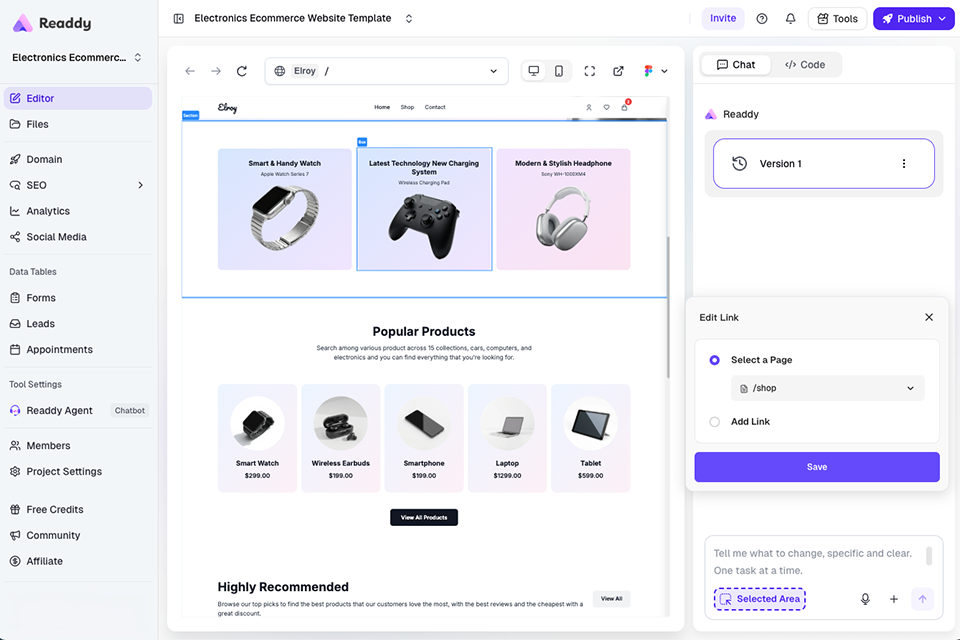Open Version 1 three-dot menu
The height and width of the screenshot is (640, 960).
pyautogui.click(x=904, y=164)
